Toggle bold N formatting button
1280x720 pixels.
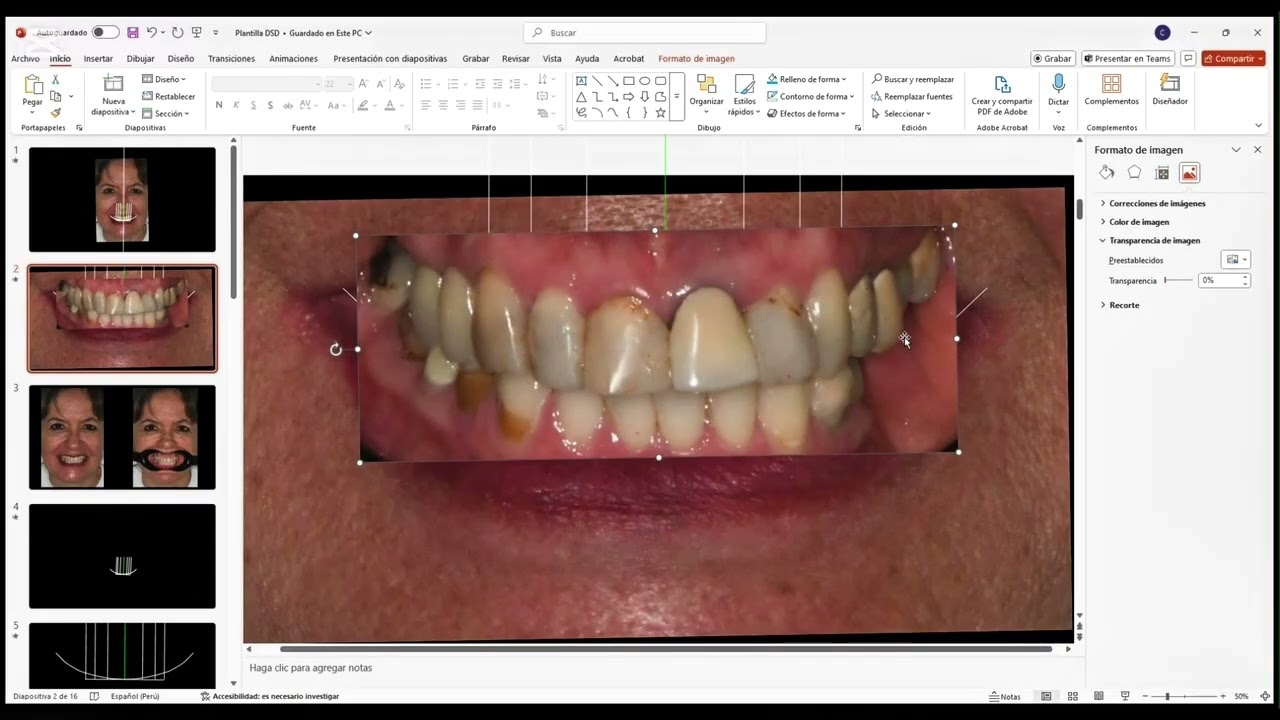tap(219, 105)
